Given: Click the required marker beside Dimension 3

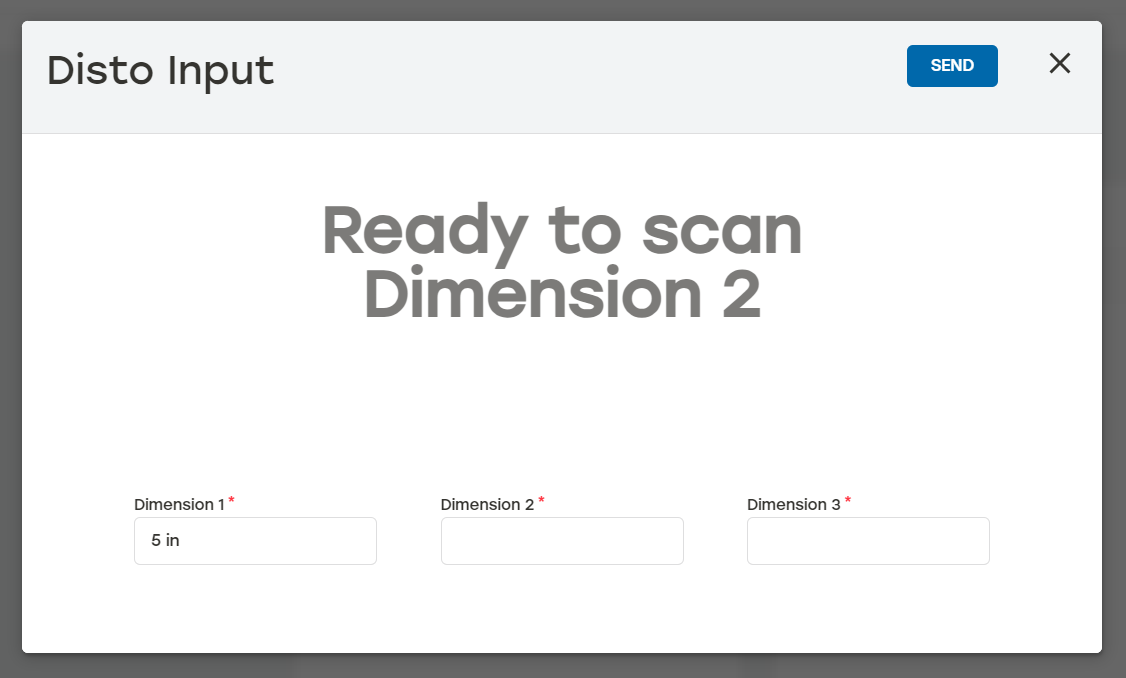Looking at the screenshot, I should coord(848,501).
